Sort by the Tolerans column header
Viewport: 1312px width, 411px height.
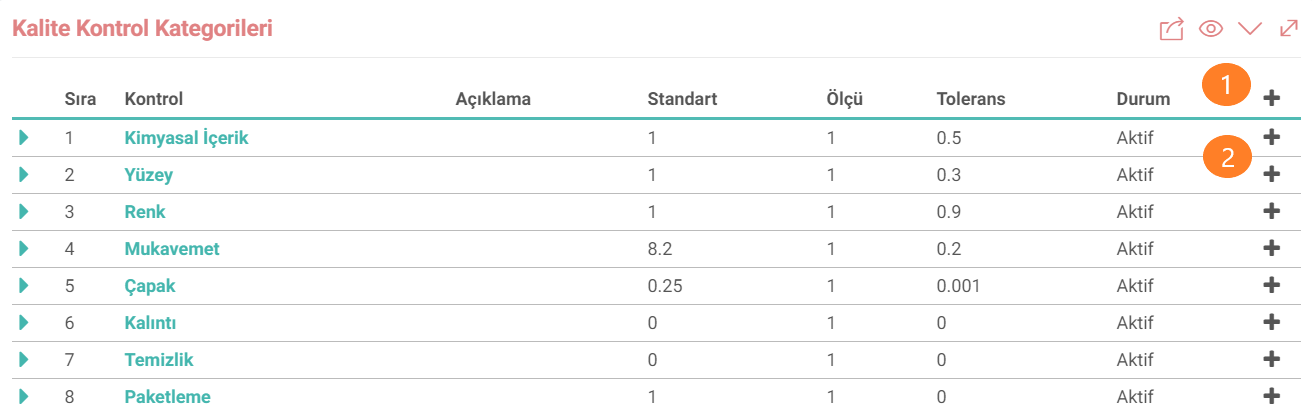point(971,99)
